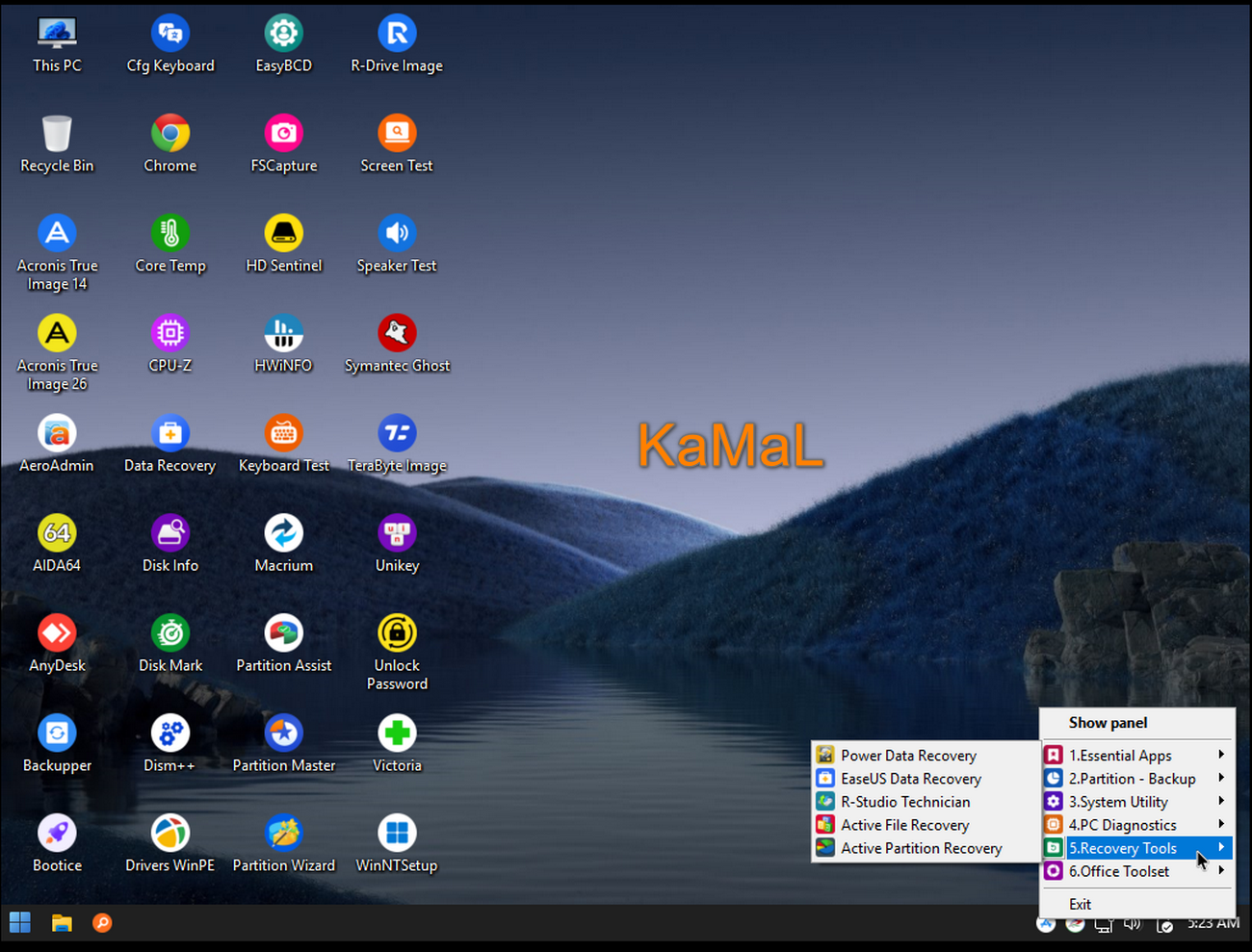Open the Windows Start menu
Viewport: 1252px width, 952px height.
[20, 923]
